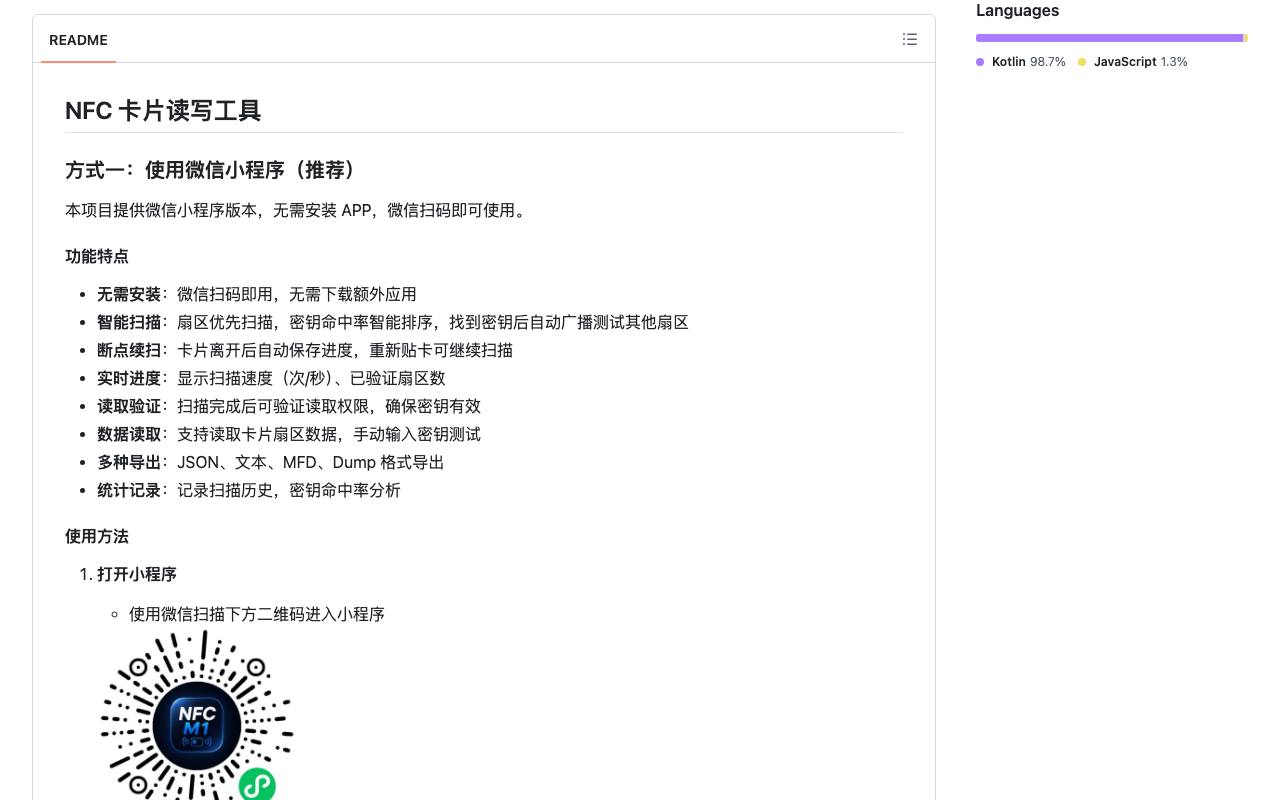Click the "实时进度" feature bullet
Viewport: 1280px width, 800px height.
point(271,378)
